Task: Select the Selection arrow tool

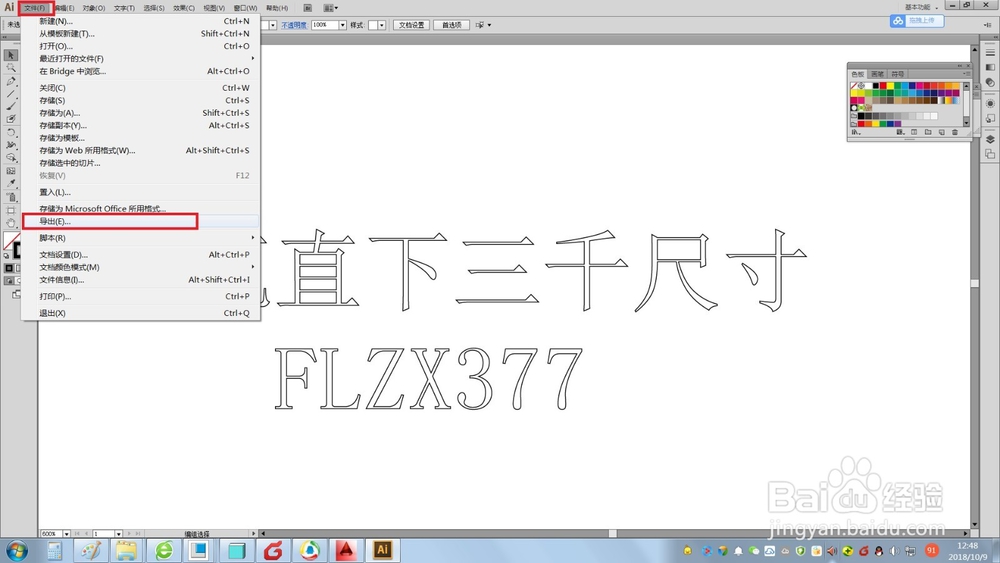Action: coord(11,55)
